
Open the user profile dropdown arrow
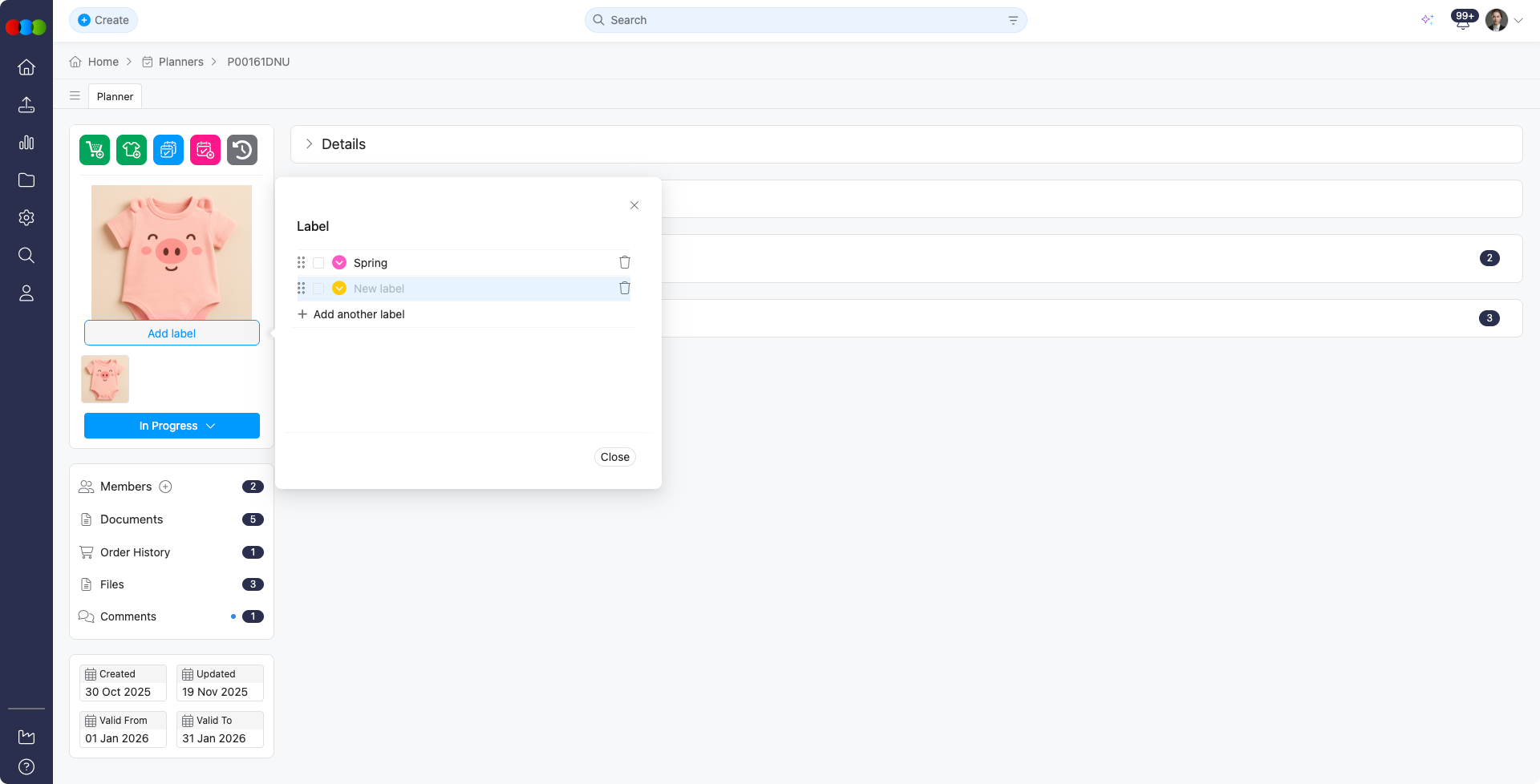[1518, 21]
